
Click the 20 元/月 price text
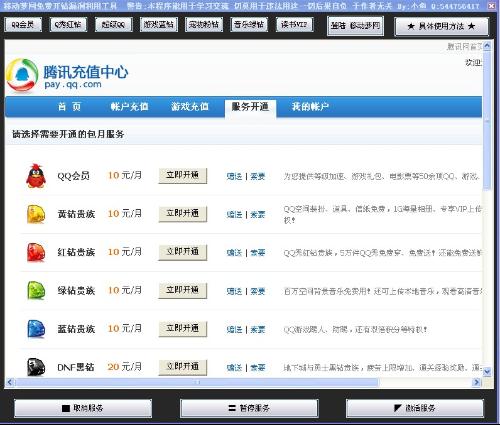125,367
